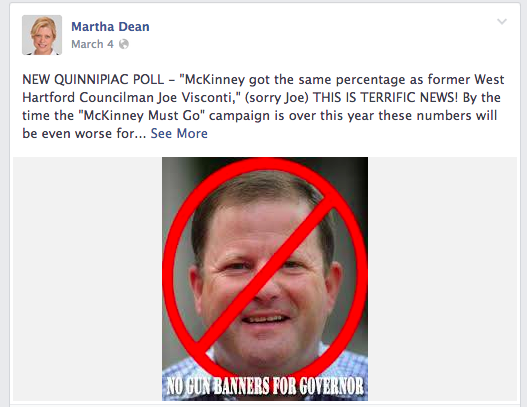Click the 'THIS IS TERRIFIC NEWS!' text
Viewport: 527px width, 407px height.
coord(385,97)
